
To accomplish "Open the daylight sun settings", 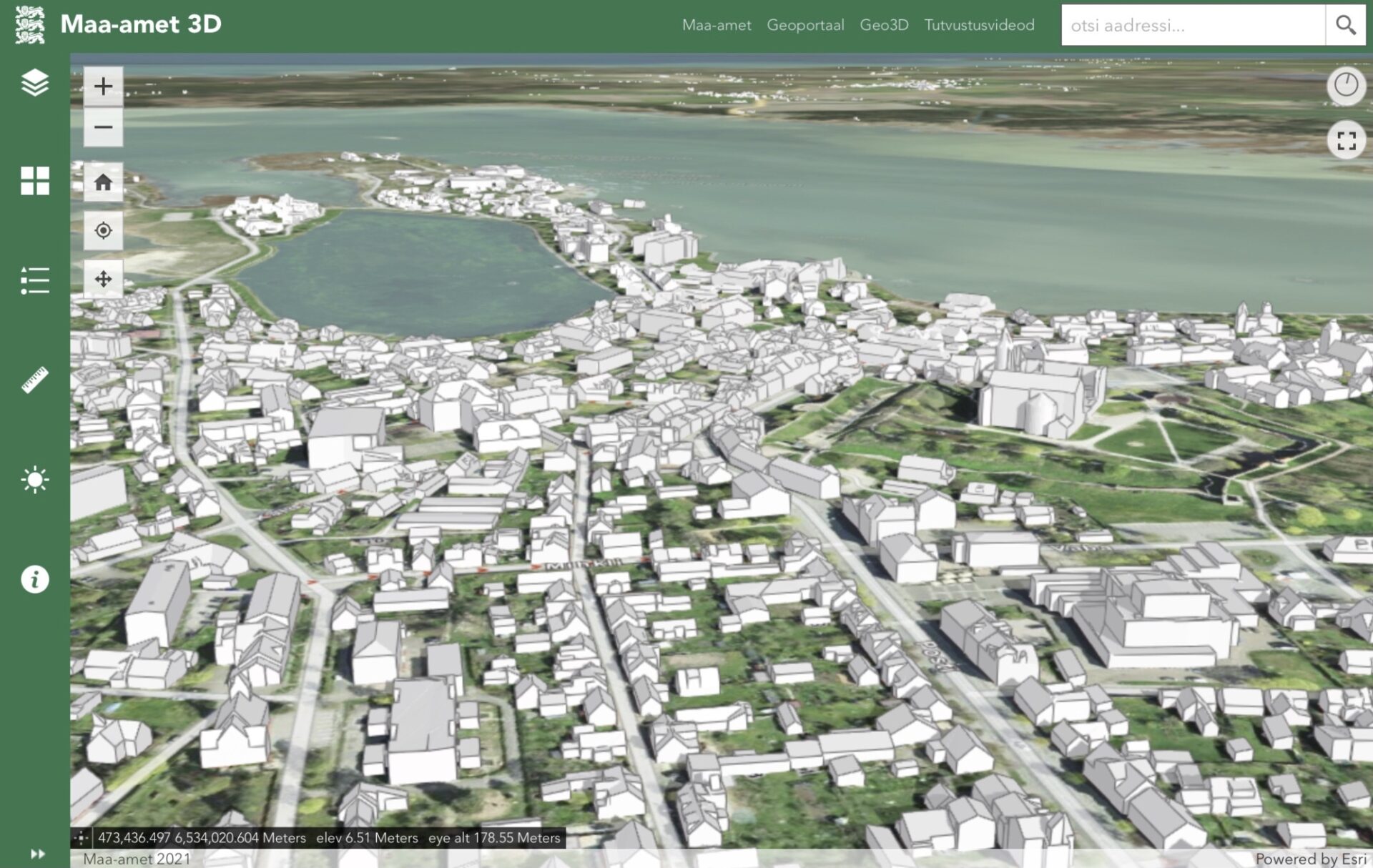I will [34, 479].
